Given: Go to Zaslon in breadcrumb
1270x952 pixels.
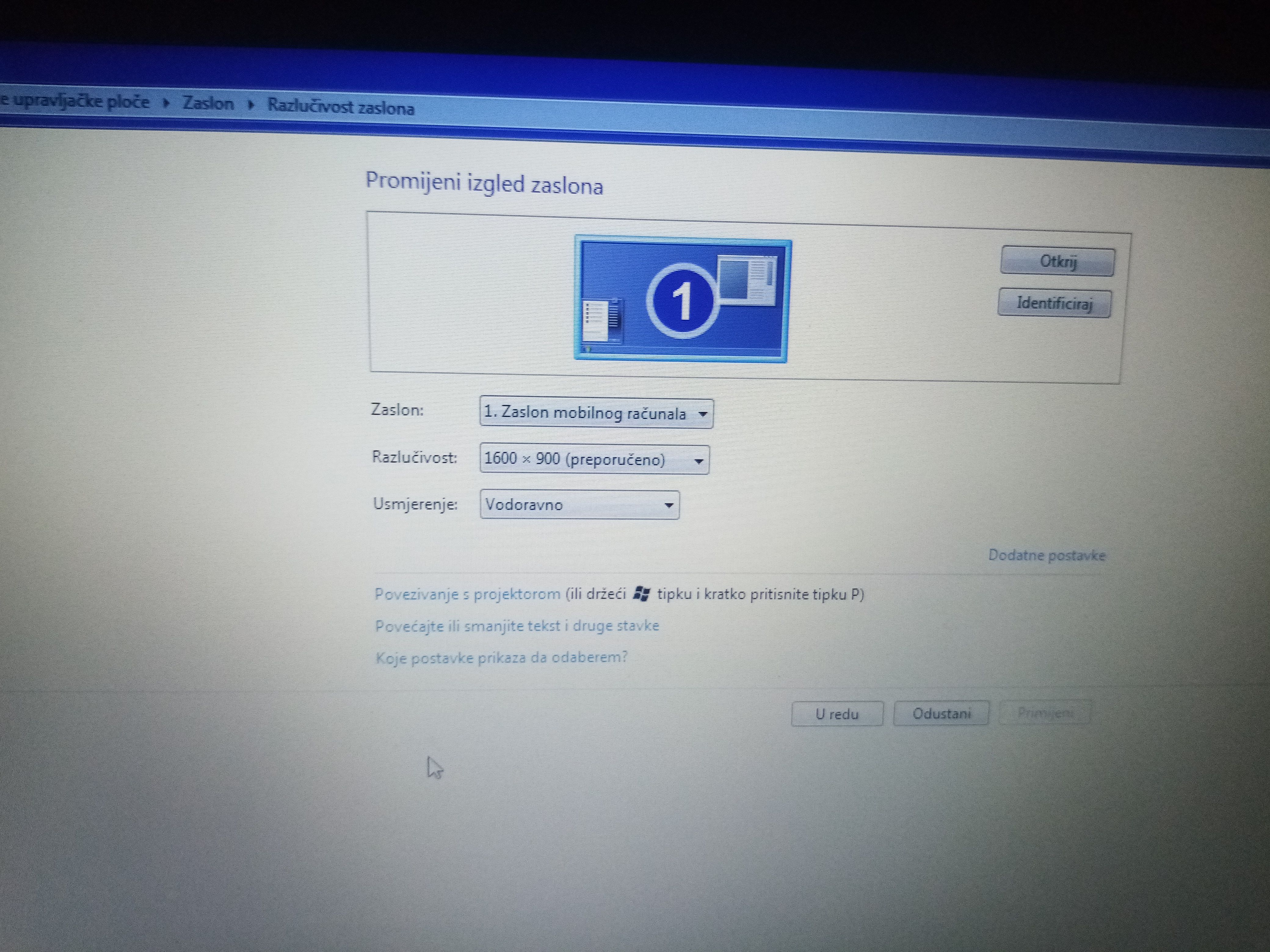Looking at the screenshot, I should [208, 103].
